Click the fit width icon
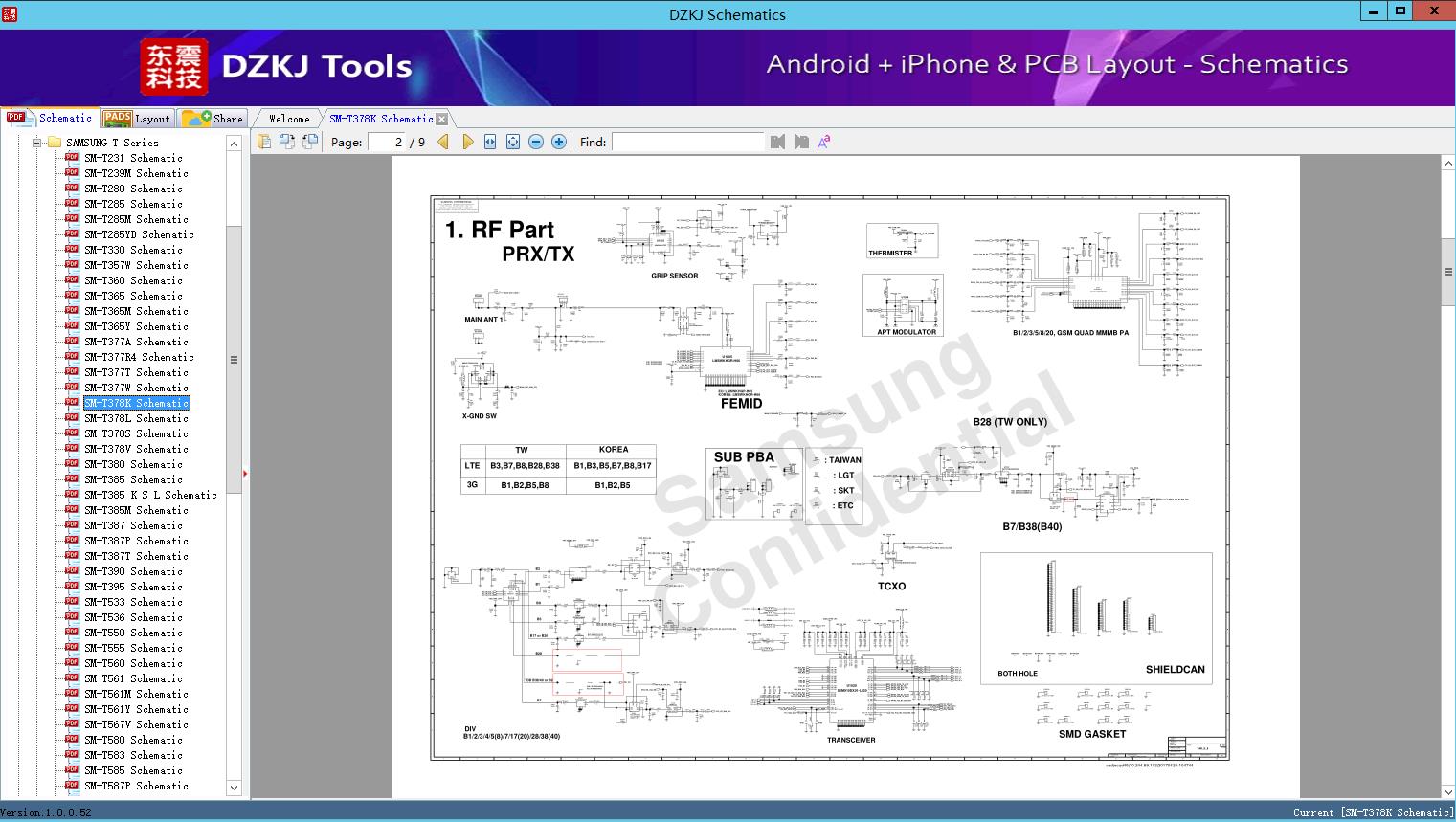The image size is (1456, 822). (x=490, y=142)
